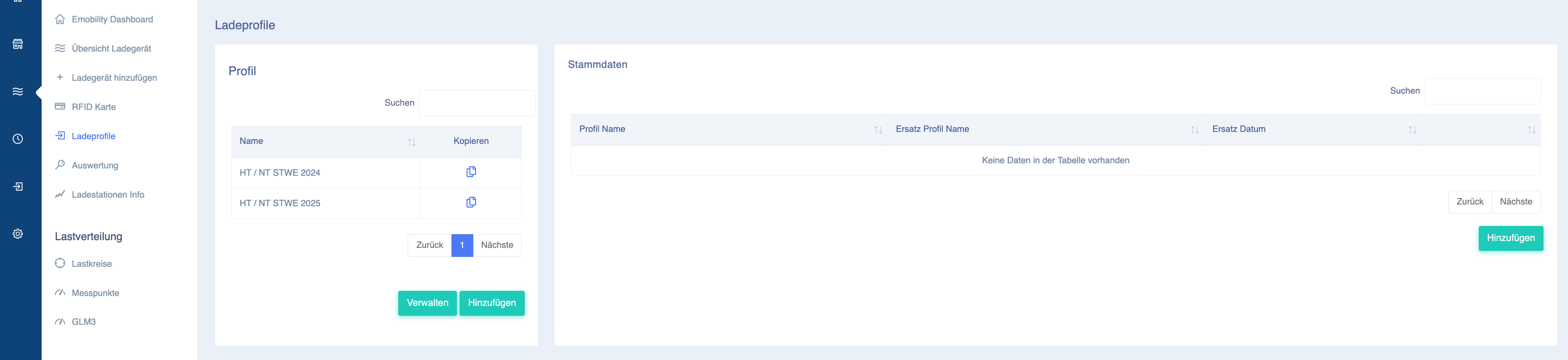Copy the HT / NT STWE 2024 profile

pyautogui.click(x=470, y=172)
